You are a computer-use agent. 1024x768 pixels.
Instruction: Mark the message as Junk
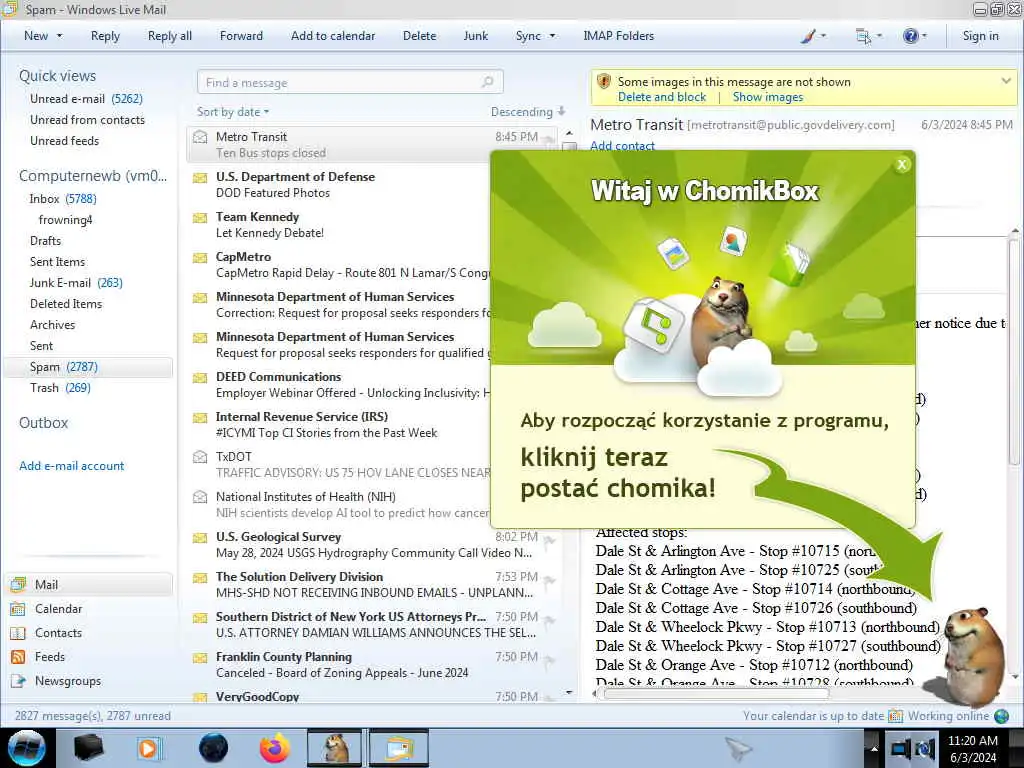pyautogui.click(x=475, y=36)
